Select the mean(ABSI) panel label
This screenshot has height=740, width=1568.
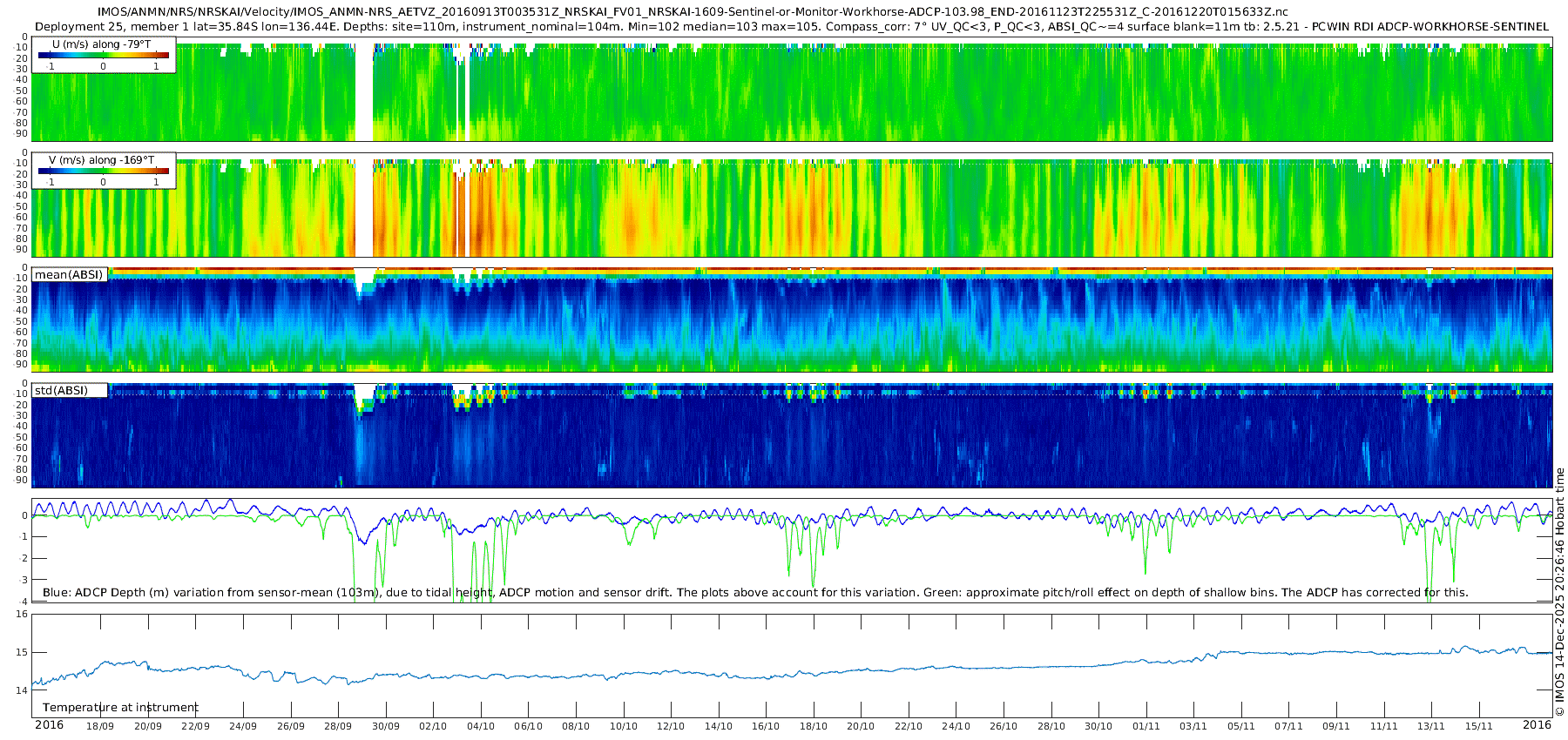[69, 275]
